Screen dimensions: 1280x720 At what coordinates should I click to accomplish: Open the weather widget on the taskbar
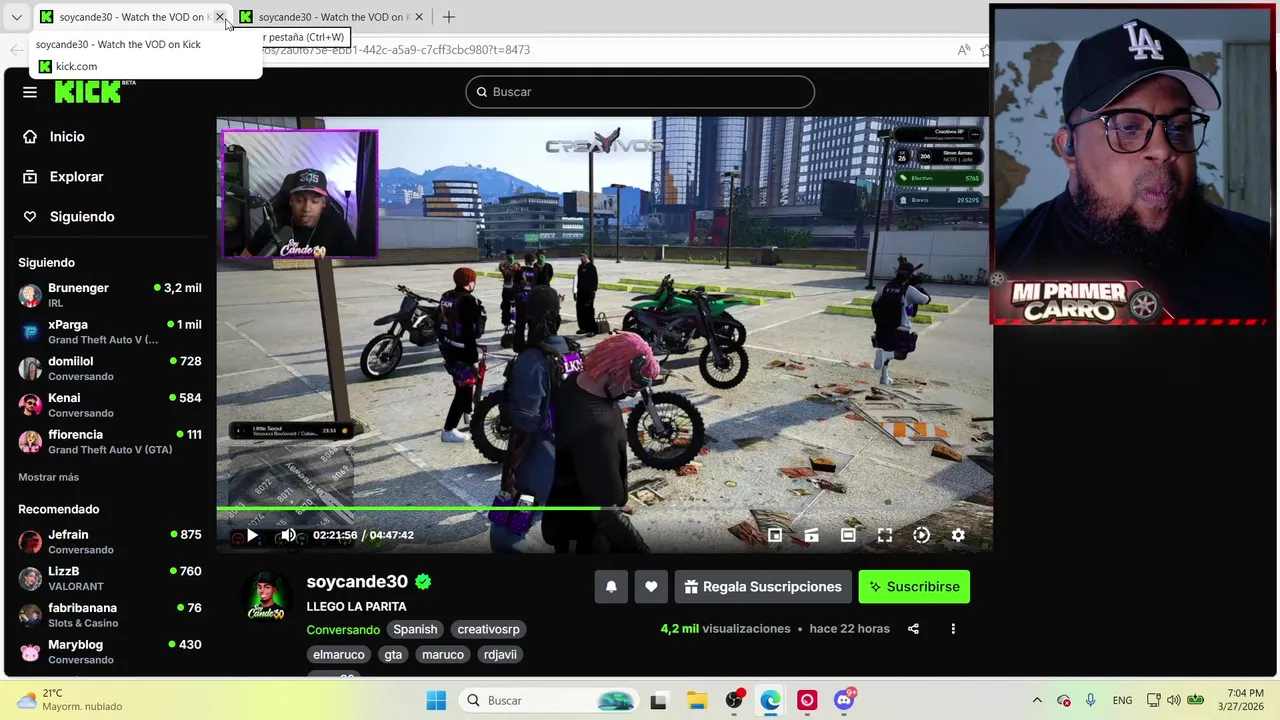coord(68,700)
